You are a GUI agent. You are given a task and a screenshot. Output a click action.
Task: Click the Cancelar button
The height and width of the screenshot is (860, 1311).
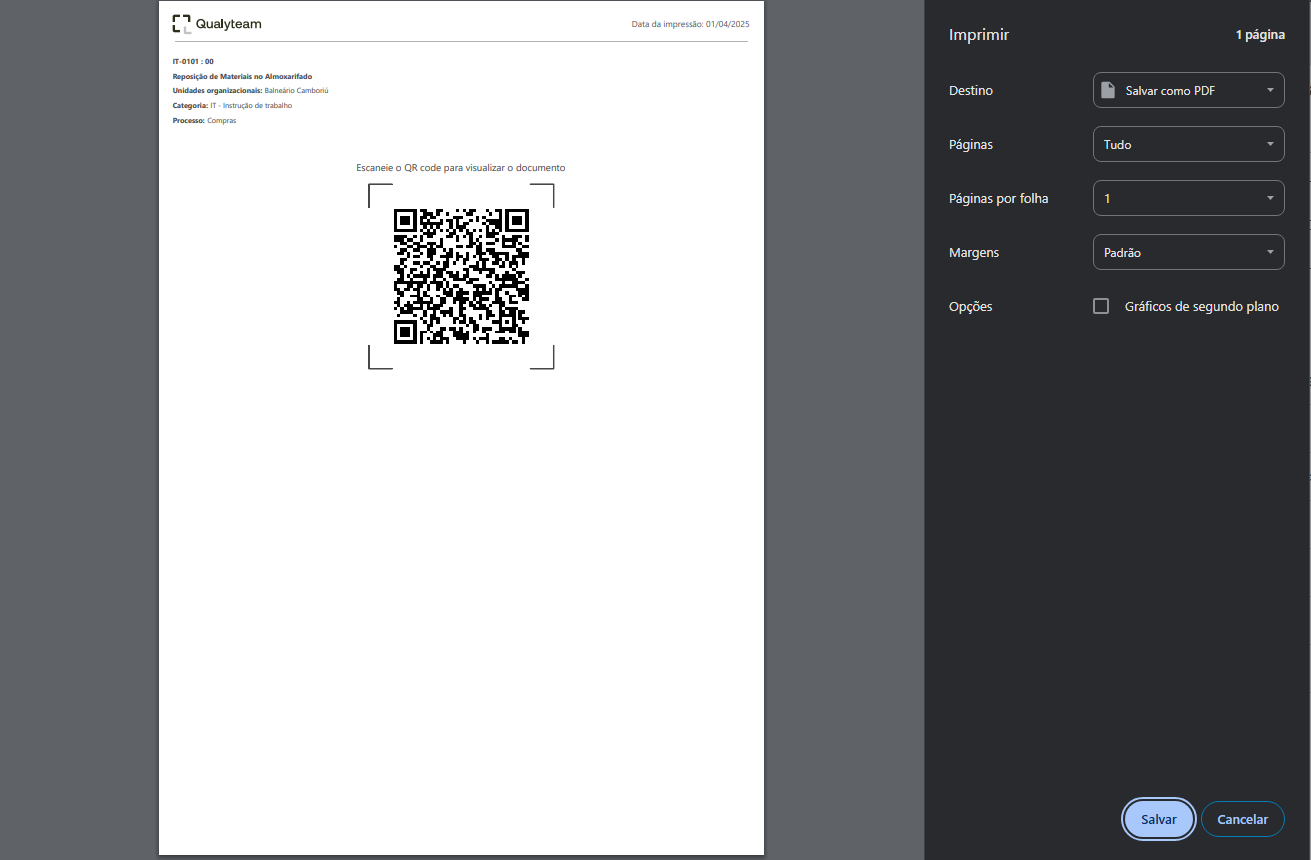point(1242,819)
